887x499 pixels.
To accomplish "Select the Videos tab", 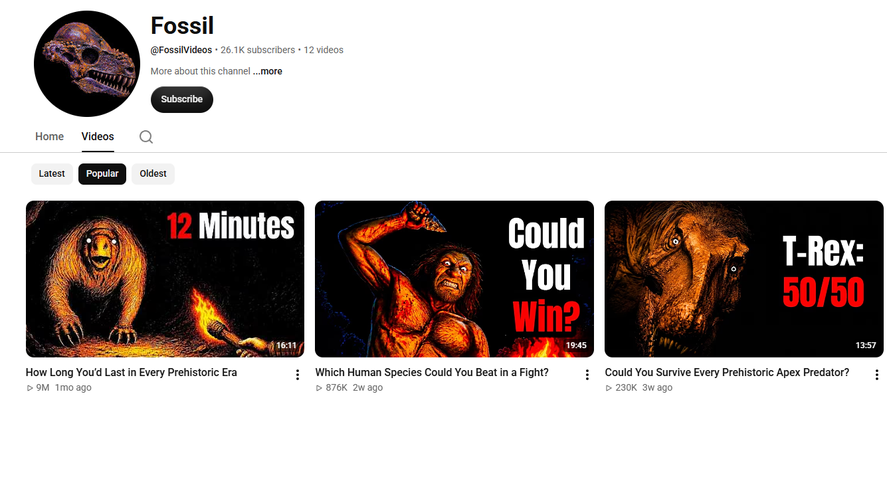I will 97,136.
